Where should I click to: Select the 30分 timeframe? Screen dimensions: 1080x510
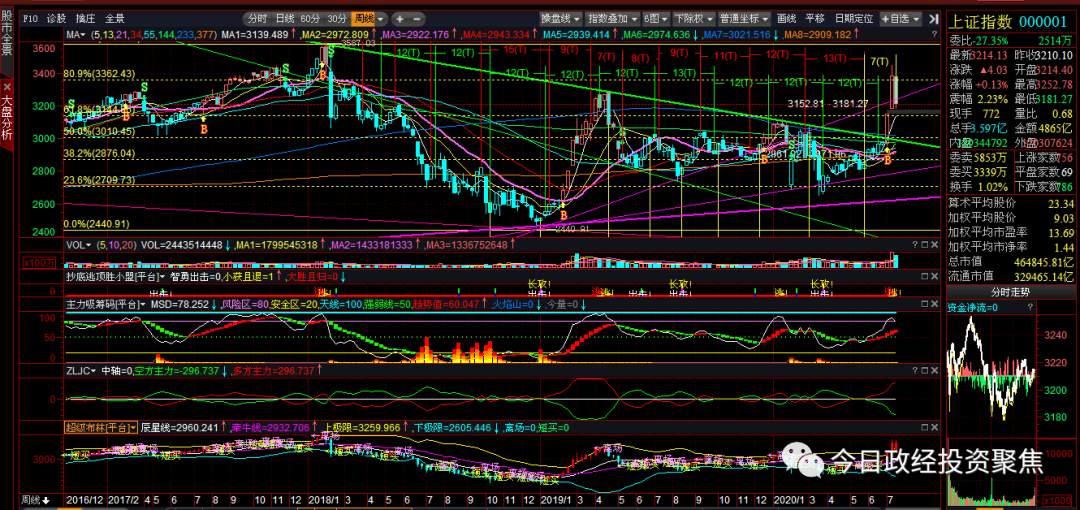(337, 19)
